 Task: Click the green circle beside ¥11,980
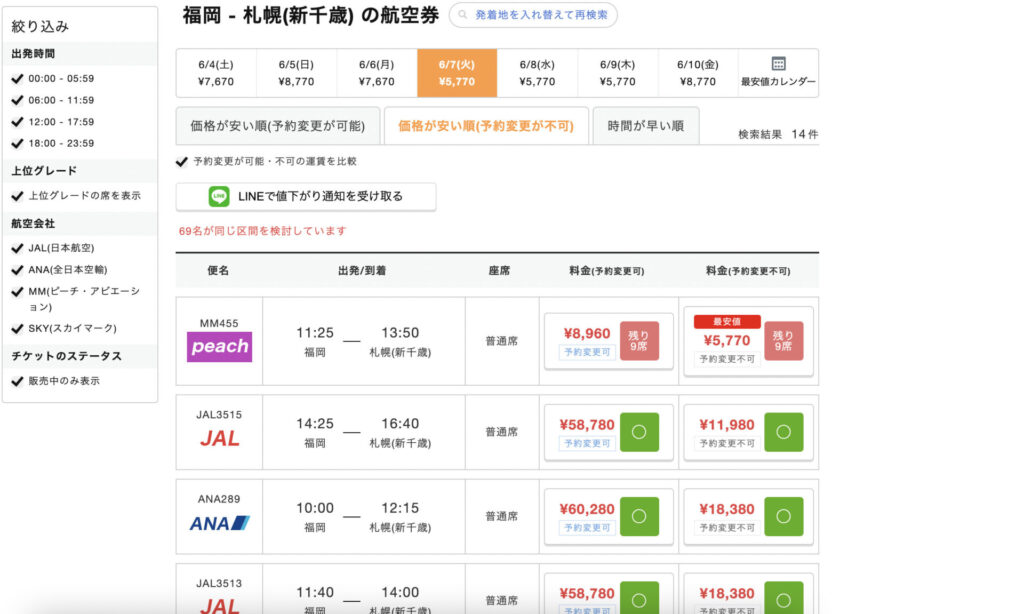pos(784,432)
